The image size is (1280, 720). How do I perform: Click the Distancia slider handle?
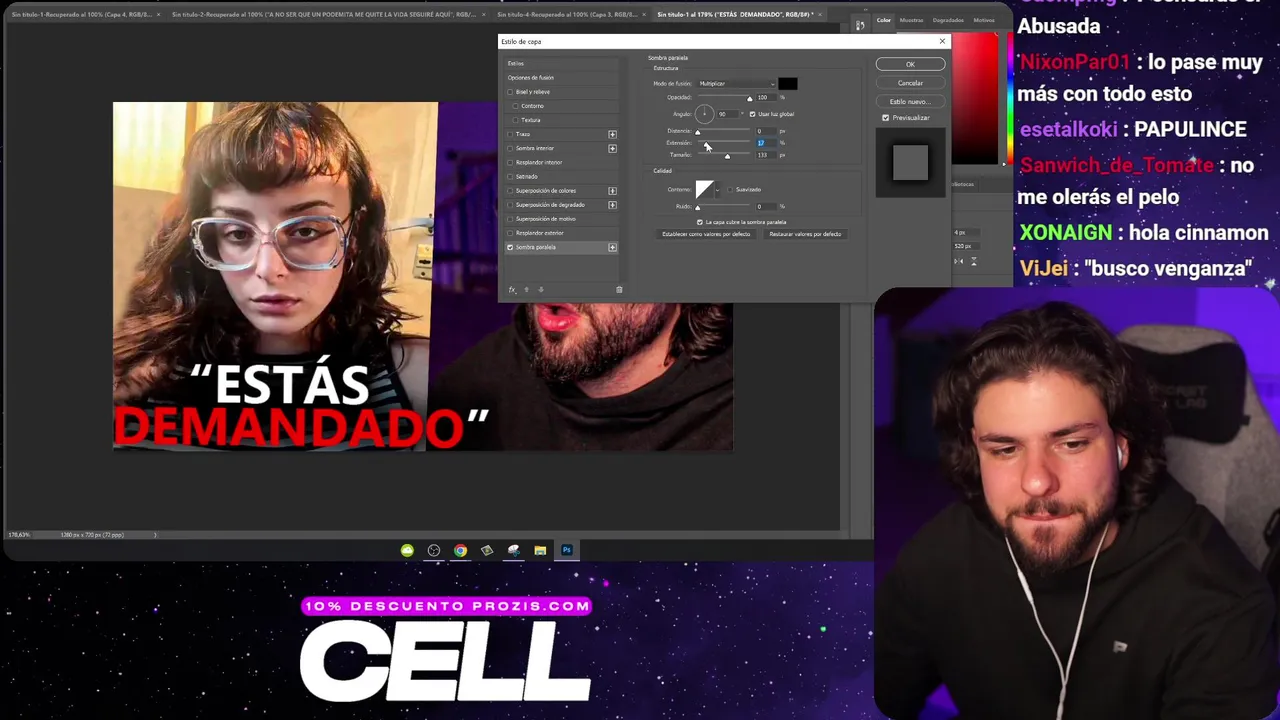[697, 133]
